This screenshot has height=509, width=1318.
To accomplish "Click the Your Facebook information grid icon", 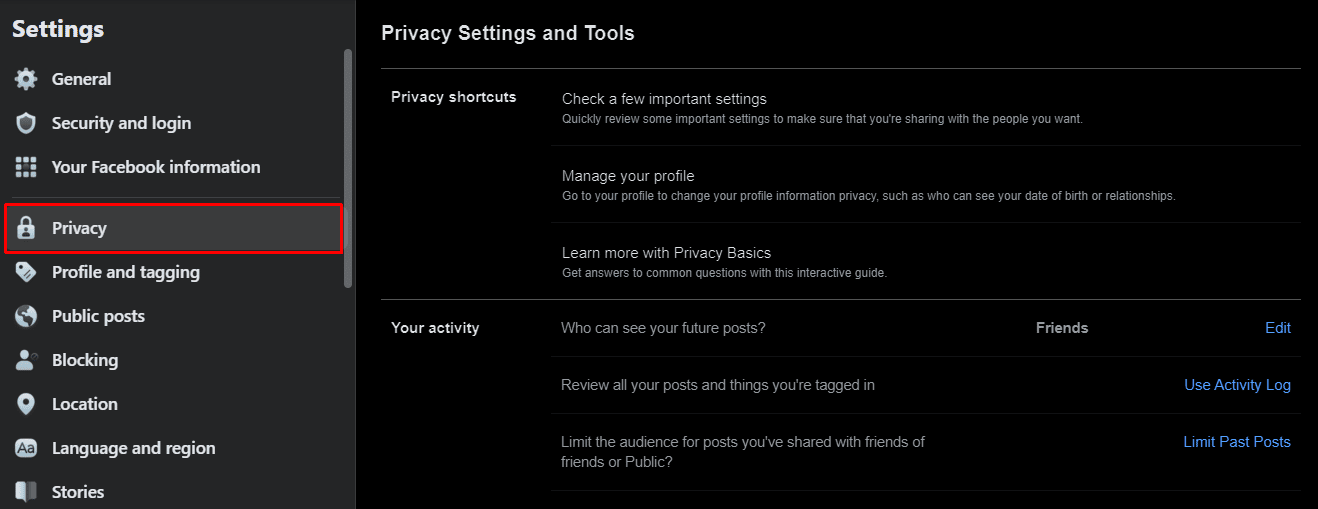I will pyautogui.click(x=26, y=167).
